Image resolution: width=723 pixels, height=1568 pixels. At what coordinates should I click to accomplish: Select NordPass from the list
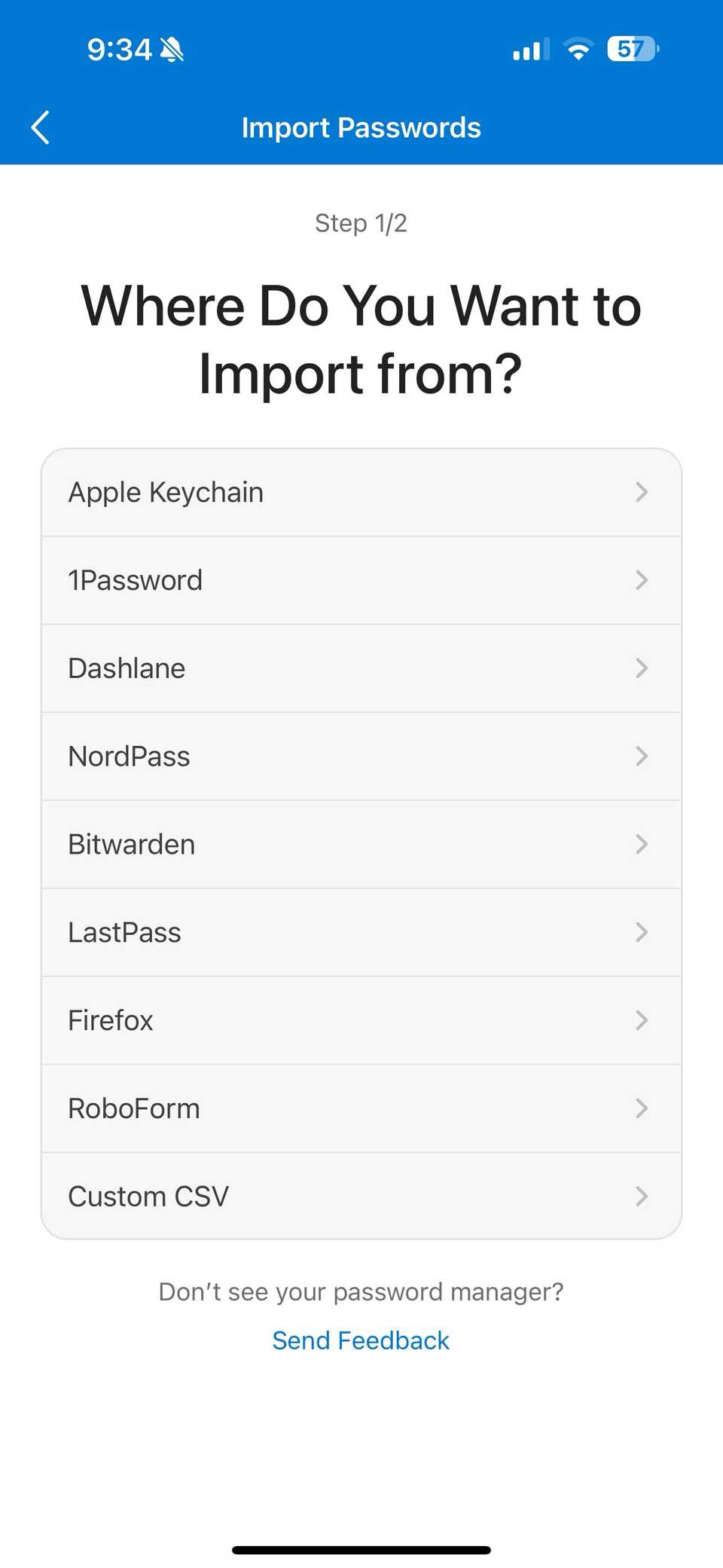[361, 756]
